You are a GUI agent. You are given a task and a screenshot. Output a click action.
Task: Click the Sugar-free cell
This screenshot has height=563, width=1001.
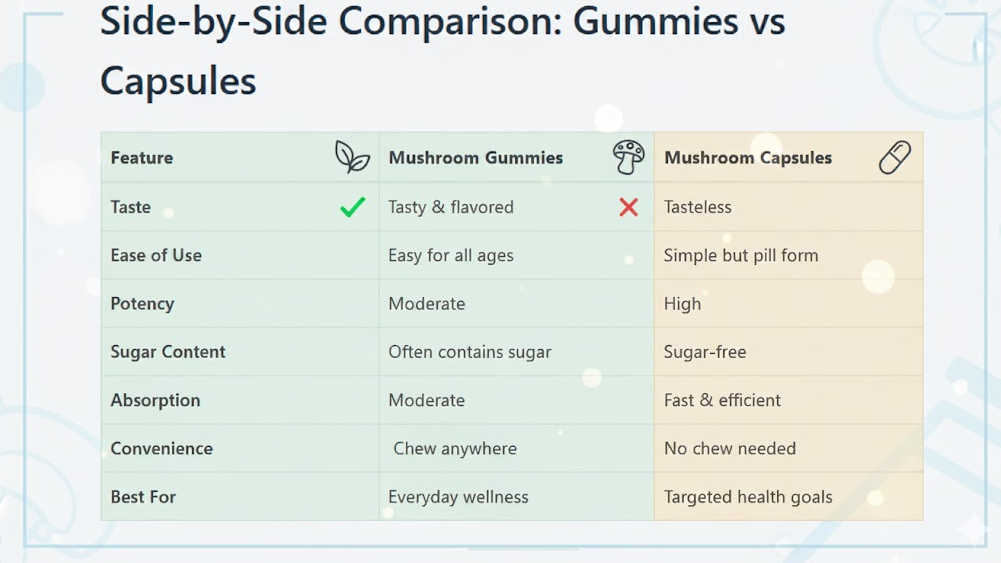tap(705, 352)
